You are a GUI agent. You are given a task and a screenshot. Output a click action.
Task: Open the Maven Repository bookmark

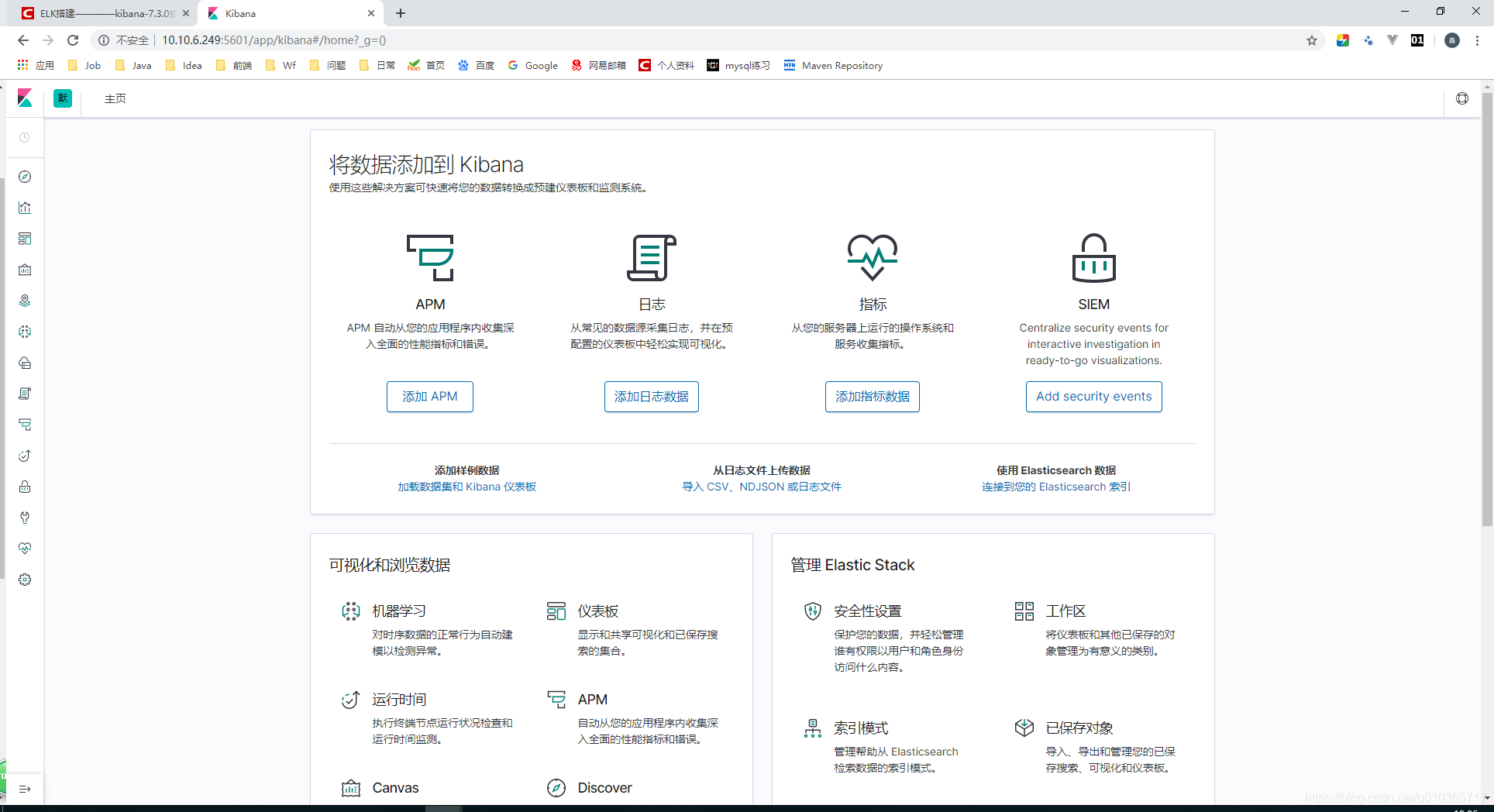click(833, 66)
